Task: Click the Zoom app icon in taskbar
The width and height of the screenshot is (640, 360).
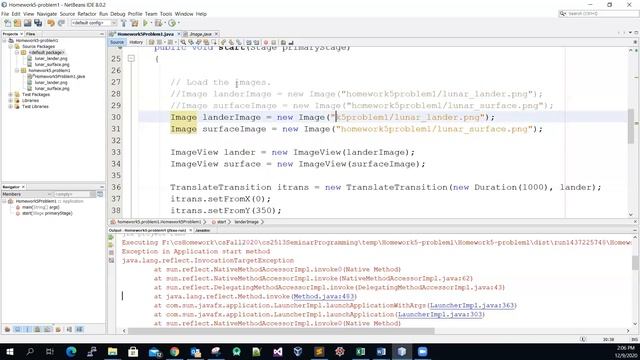Action: click(422, 351)
